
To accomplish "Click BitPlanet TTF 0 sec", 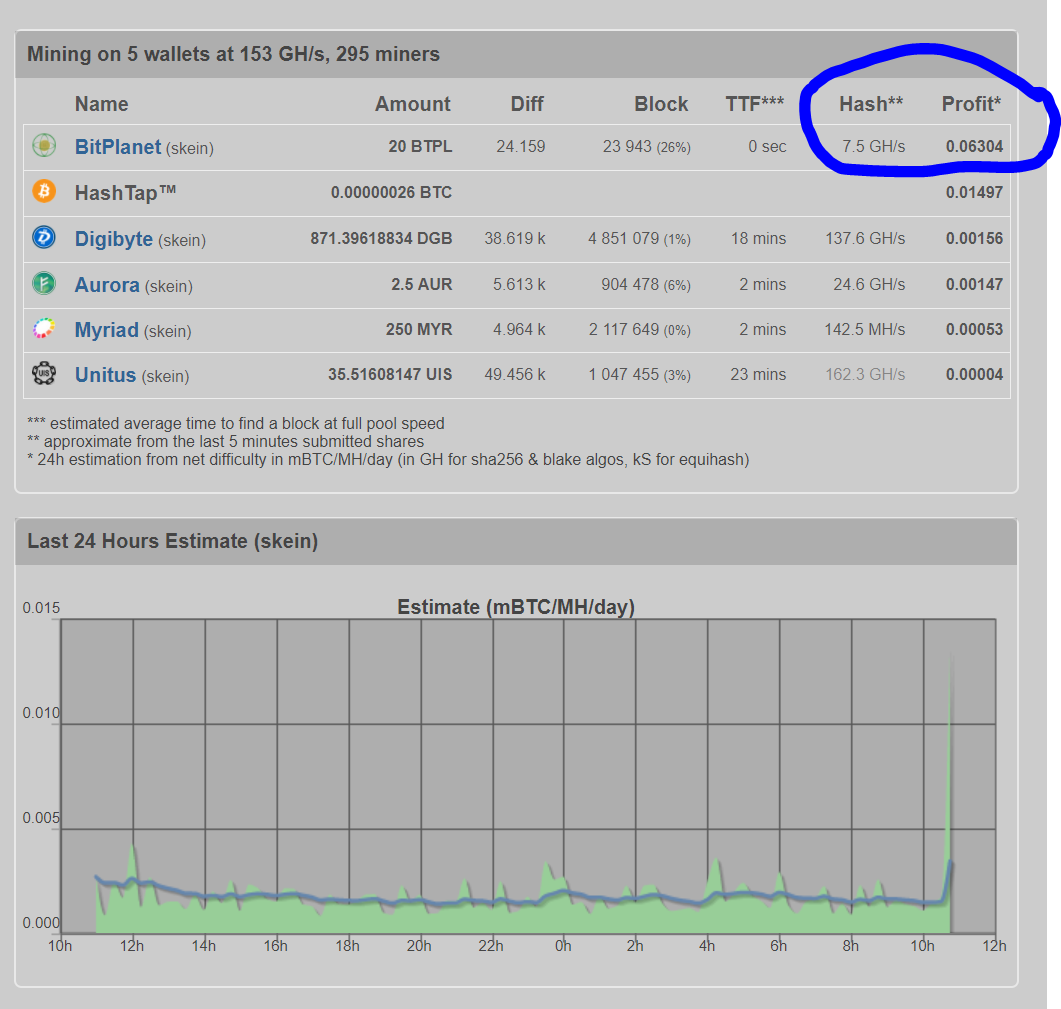I will (x=767, y=147).
